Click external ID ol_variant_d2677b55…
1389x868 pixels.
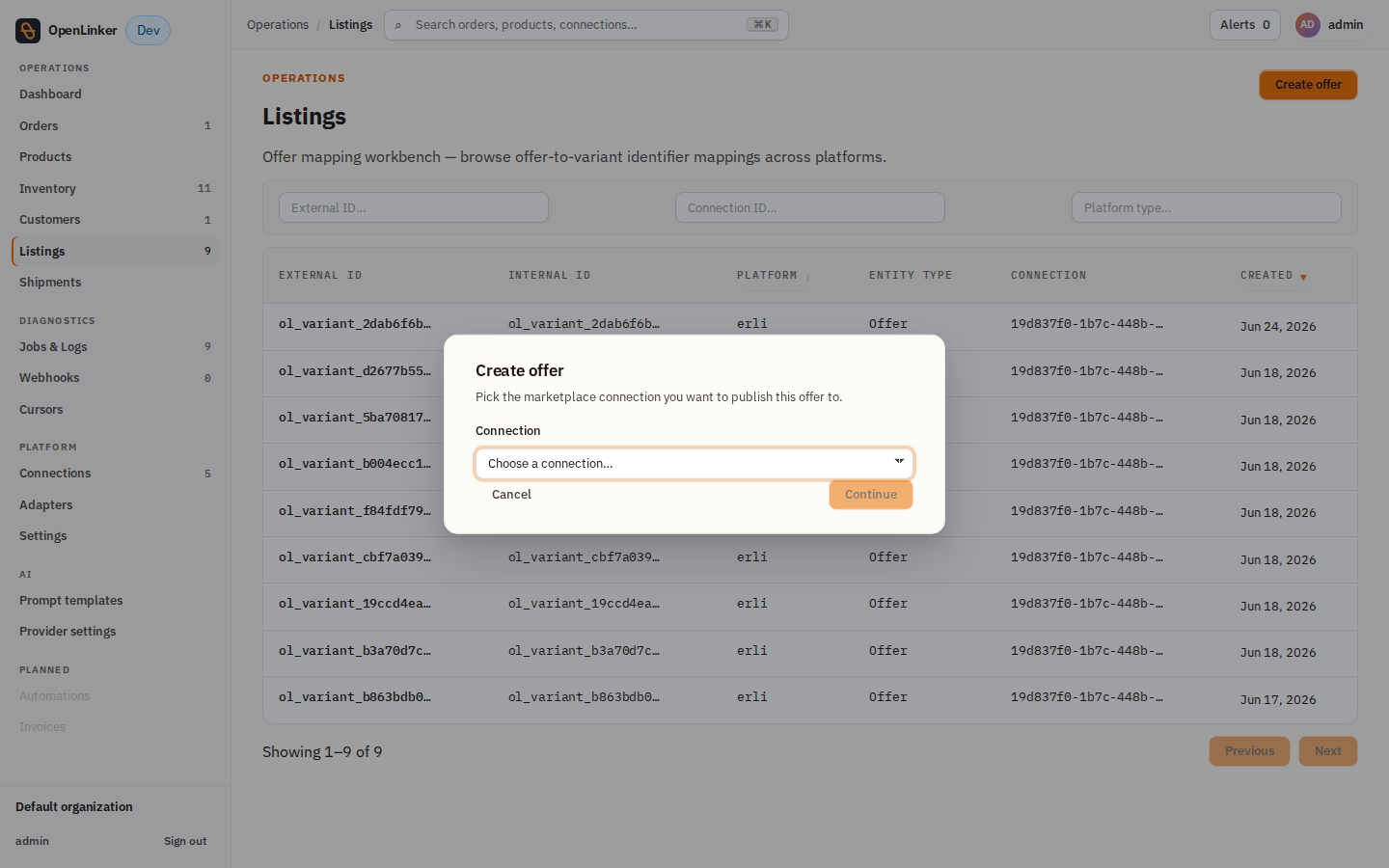tap(355, 371)
